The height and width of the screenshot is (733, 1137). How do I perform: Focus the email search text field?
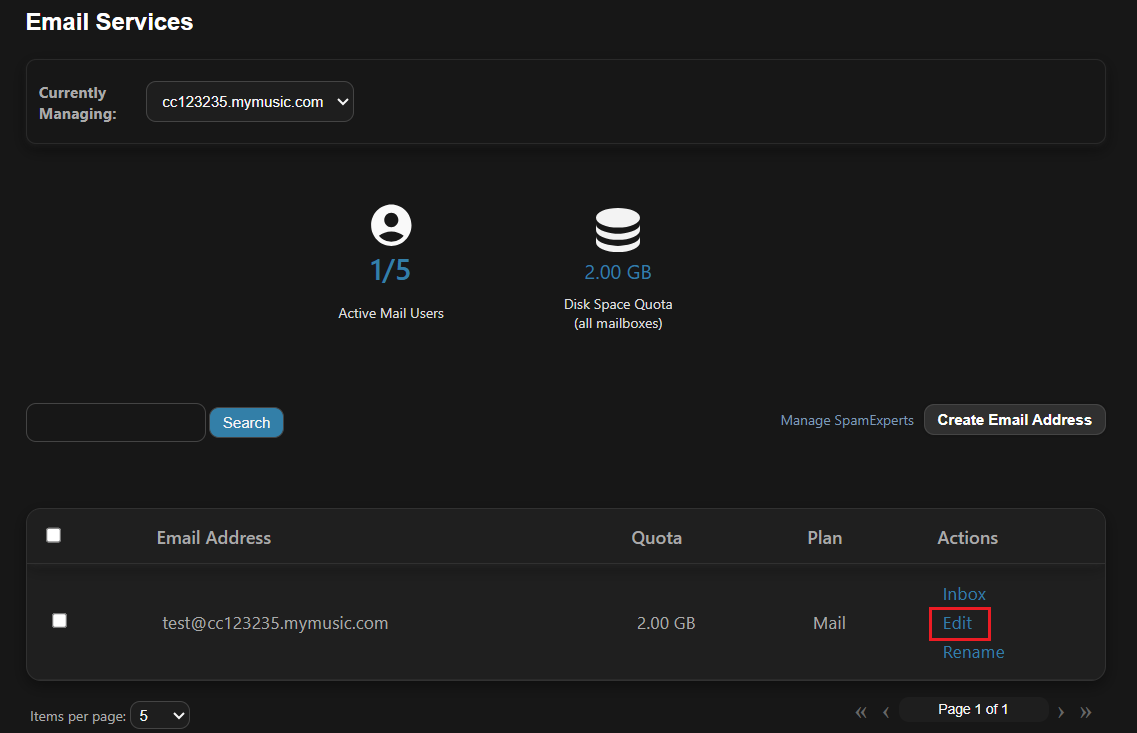[116, 422]
